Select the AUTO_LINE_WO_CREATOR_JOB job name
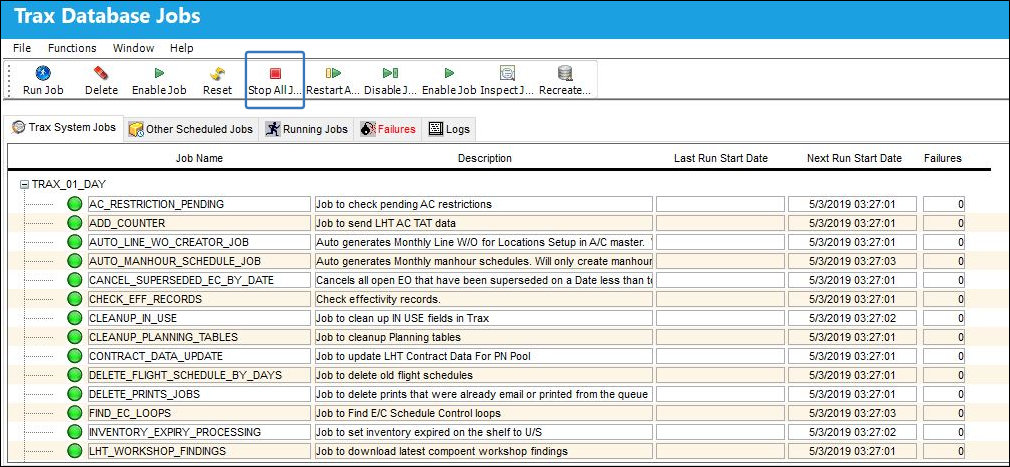This screenshot has width=1010, height=467. coord(199,242)
